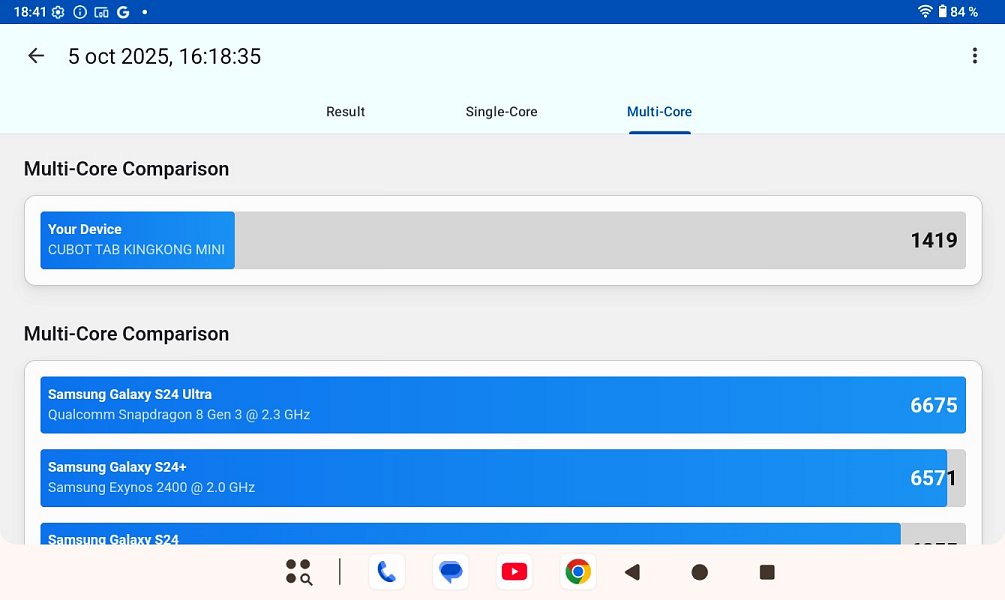Open the three-dot overflow menu
The image size is (1005, 600).
(974, 56)
